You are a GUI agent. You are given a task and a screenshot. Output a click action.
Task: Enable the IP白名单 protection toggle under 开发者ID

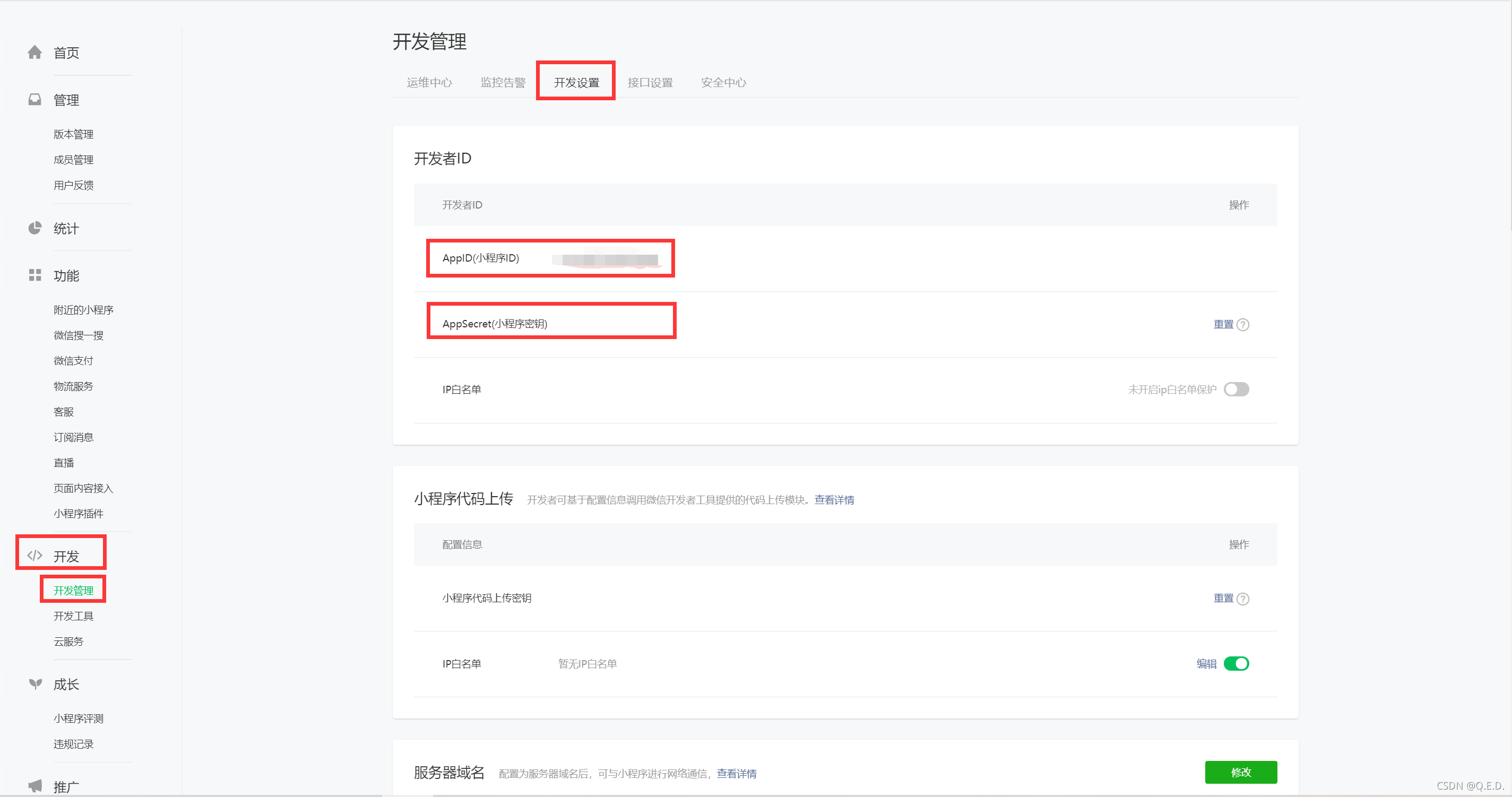[1236, 389]
